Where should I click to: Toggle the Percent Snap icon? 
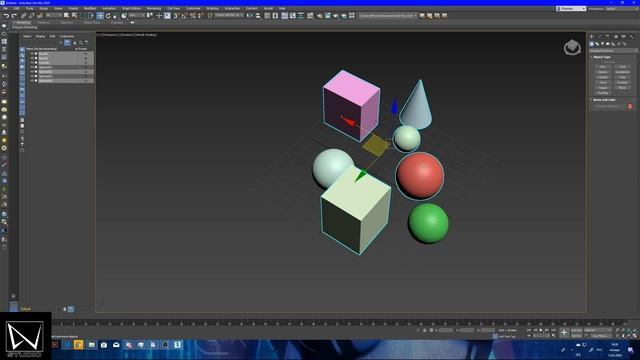[192, 16]
